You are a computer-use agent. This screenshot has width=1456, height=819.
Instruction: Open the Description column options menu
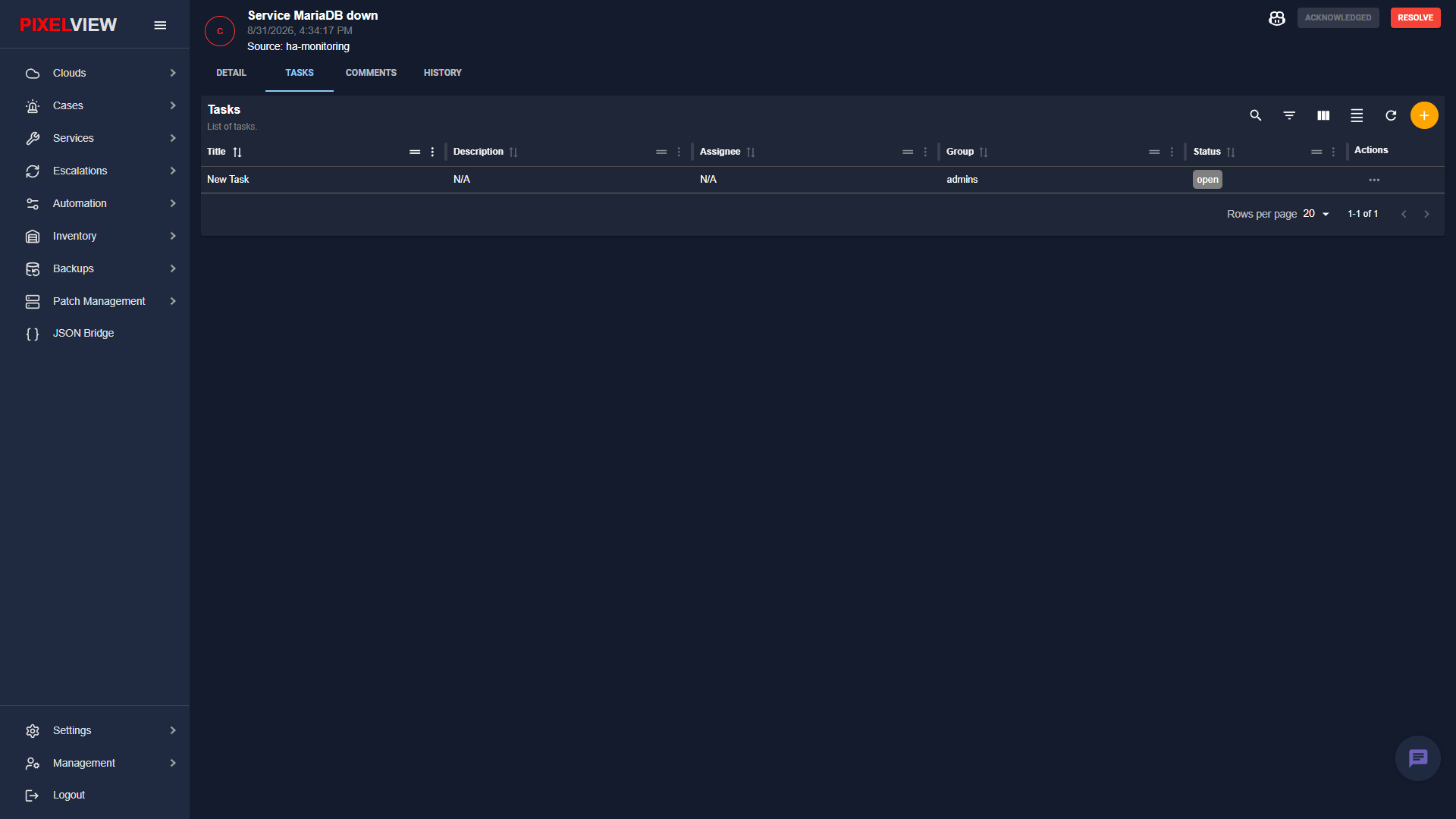pos(679,152)
